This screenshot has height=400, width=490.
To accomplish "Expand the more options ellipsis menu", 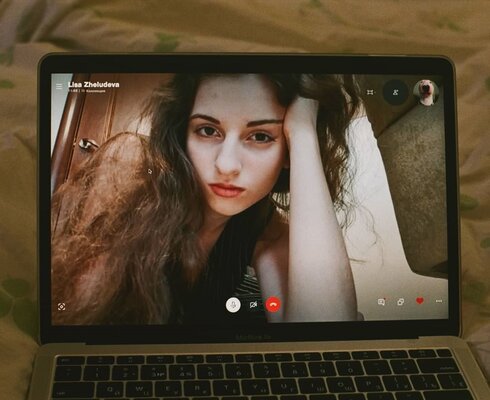I will tap(439, 301).
